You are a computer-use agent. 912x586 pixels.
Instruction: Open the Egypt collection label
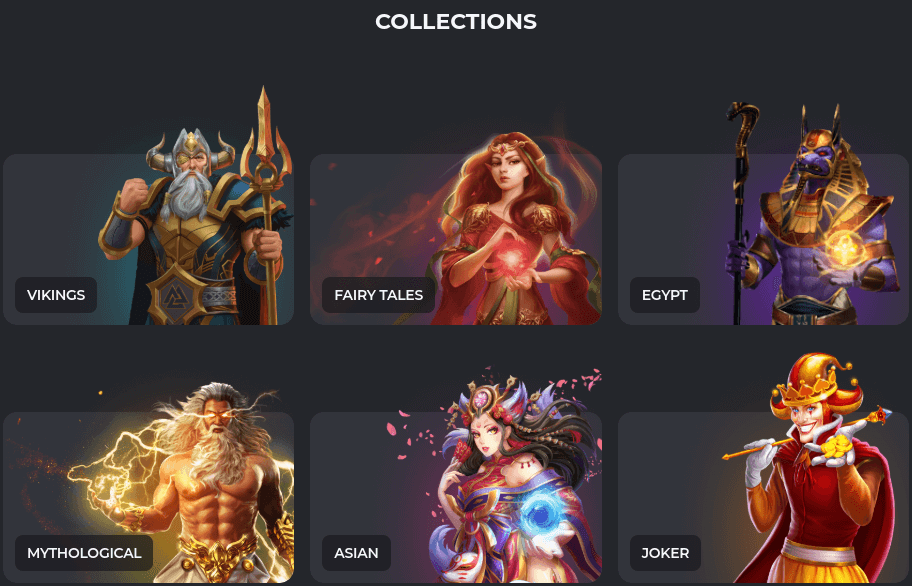point(665,295)
